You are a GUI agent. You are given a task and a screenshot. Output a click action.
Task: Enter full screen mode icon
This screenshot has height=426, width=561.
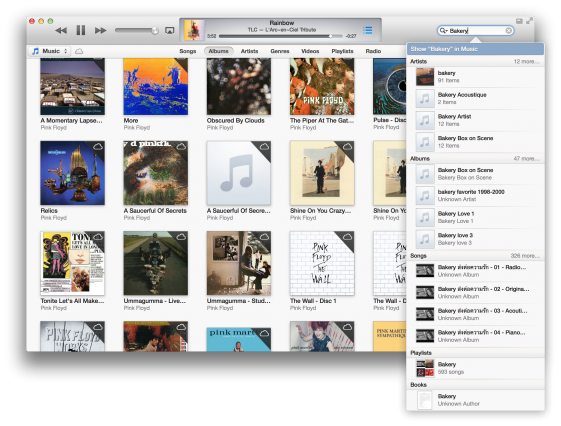(x=529, y=21)
